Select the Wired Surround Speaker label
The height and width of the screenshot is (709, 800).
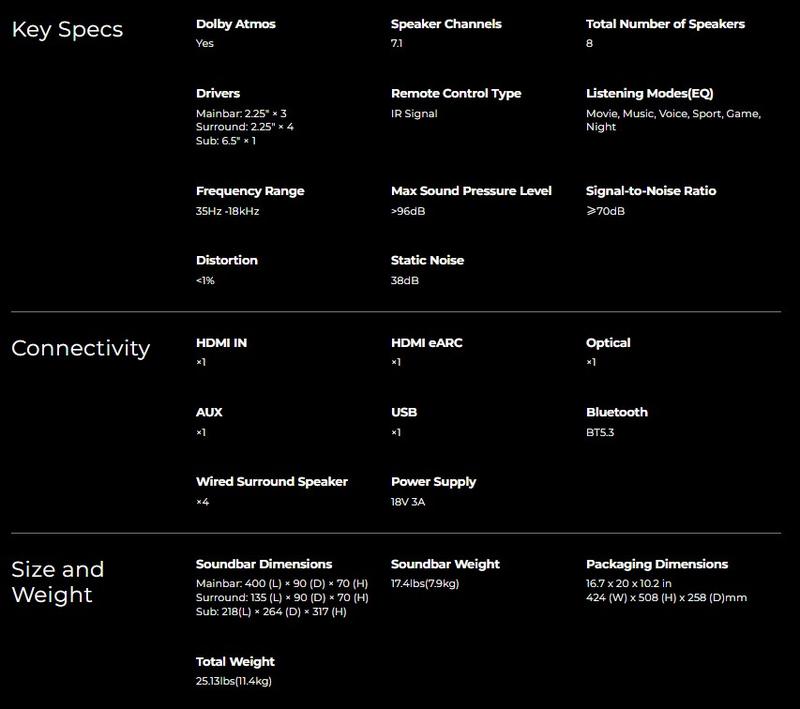click(272, 482)
